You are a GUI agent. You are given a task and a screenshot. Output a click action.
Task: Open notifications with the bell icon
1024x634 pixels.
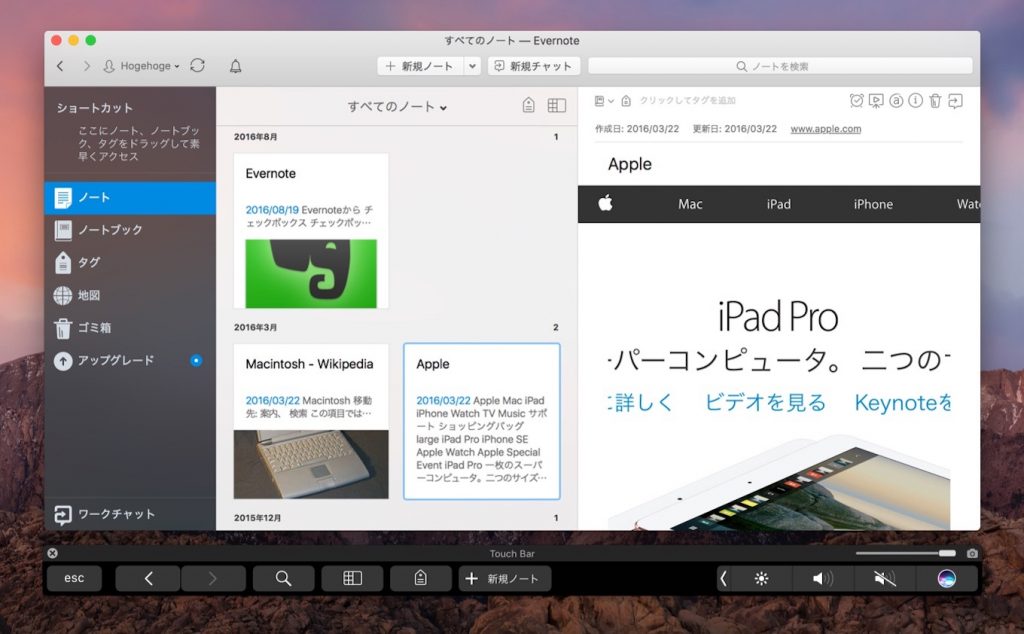pos(236,66)
